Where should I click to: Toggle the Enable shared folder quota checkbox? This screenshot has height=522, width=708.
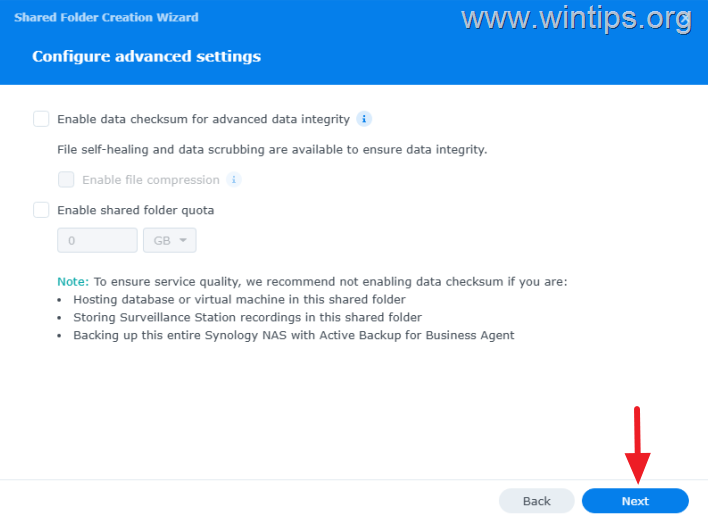click(41, 210)
